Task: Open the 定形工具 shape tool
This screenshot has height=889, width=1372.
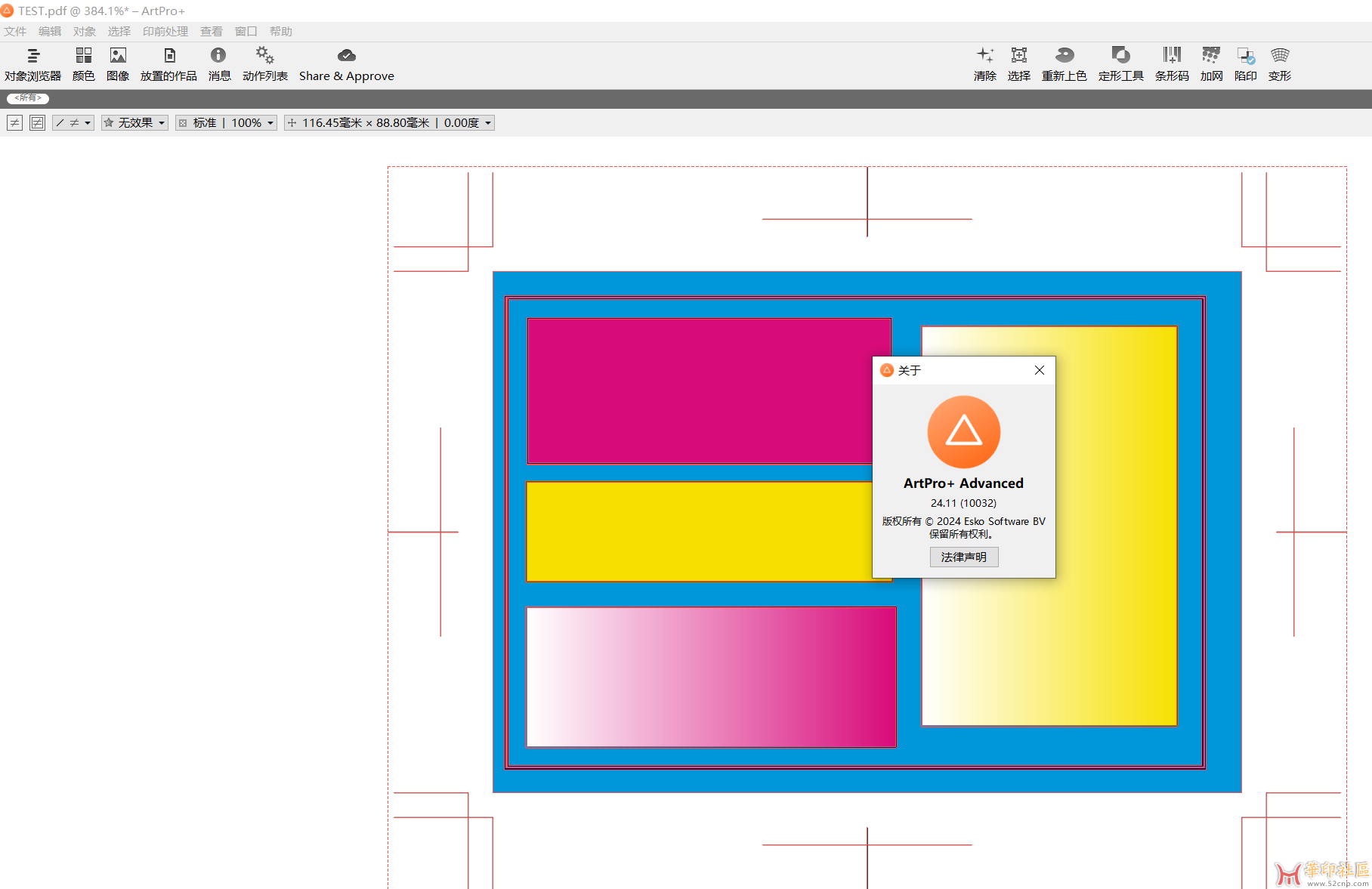Action: (1120, 64)
